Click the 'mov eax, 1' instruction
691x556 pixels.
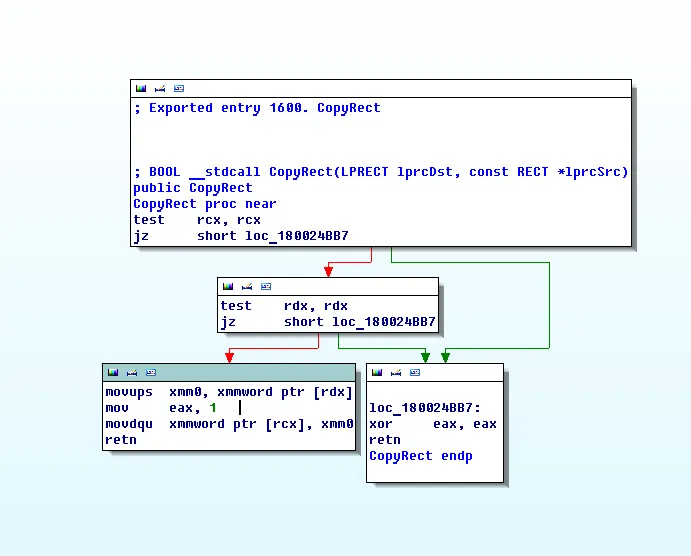tap(161, 408)
